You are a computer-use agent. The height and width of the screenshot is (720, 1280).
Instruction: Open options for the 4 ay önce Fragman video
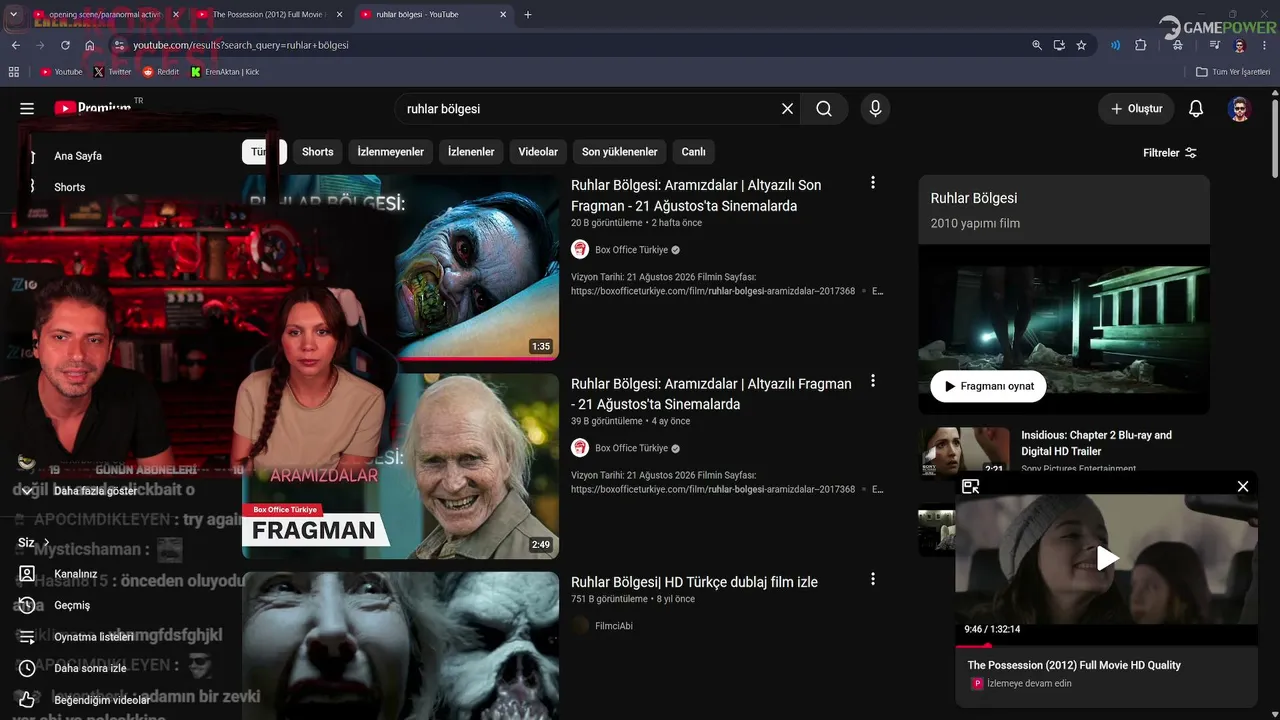(873, 381)
